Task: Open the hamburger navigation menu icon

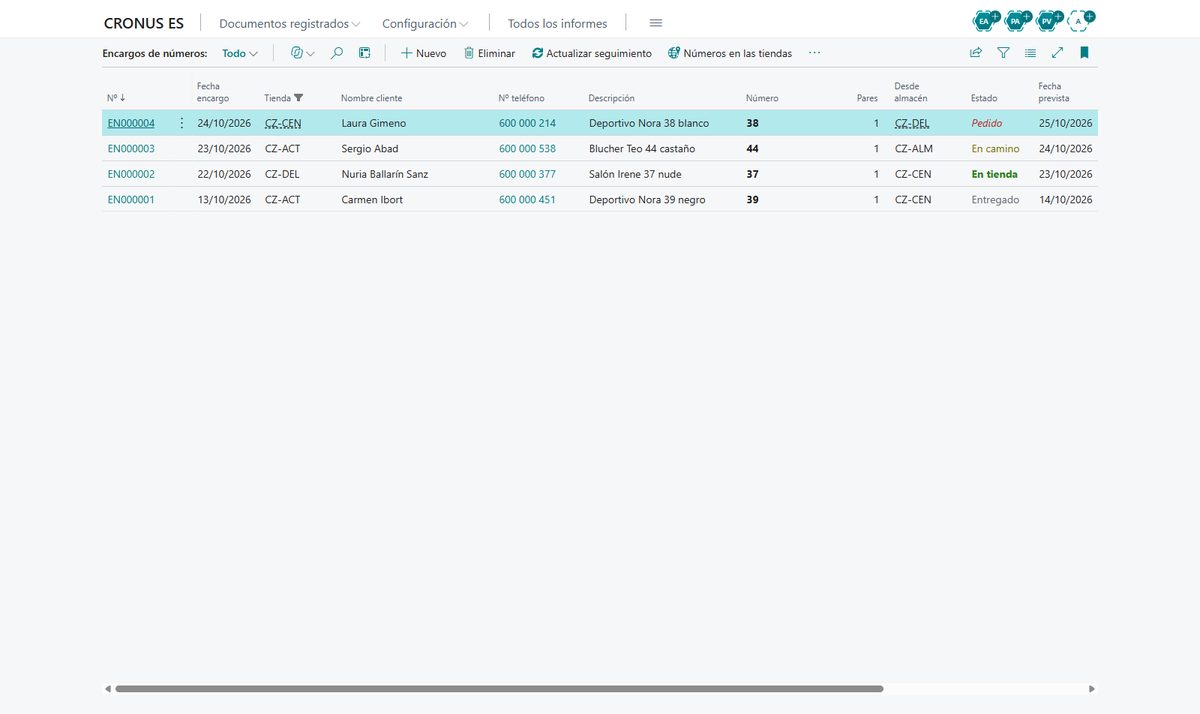Action: pos(656,23)
